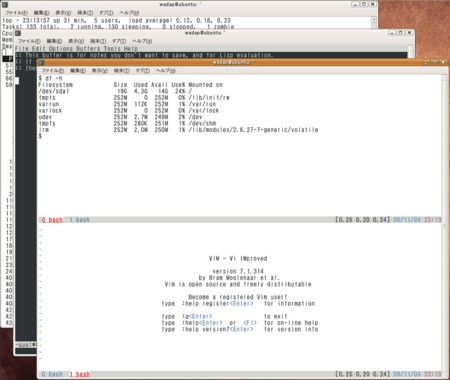This screenshot has height=380, width=450.
Task: Minimize the Emacs terminal window
Action: (x=392, y=33)
